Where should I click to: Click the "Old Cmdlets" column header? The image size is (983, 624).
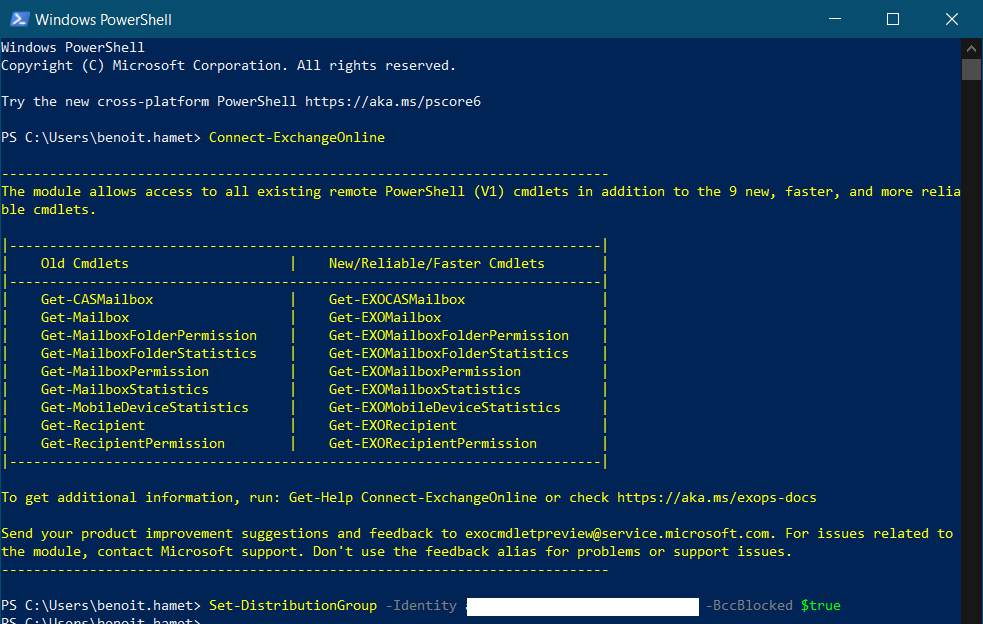point(84,263)
